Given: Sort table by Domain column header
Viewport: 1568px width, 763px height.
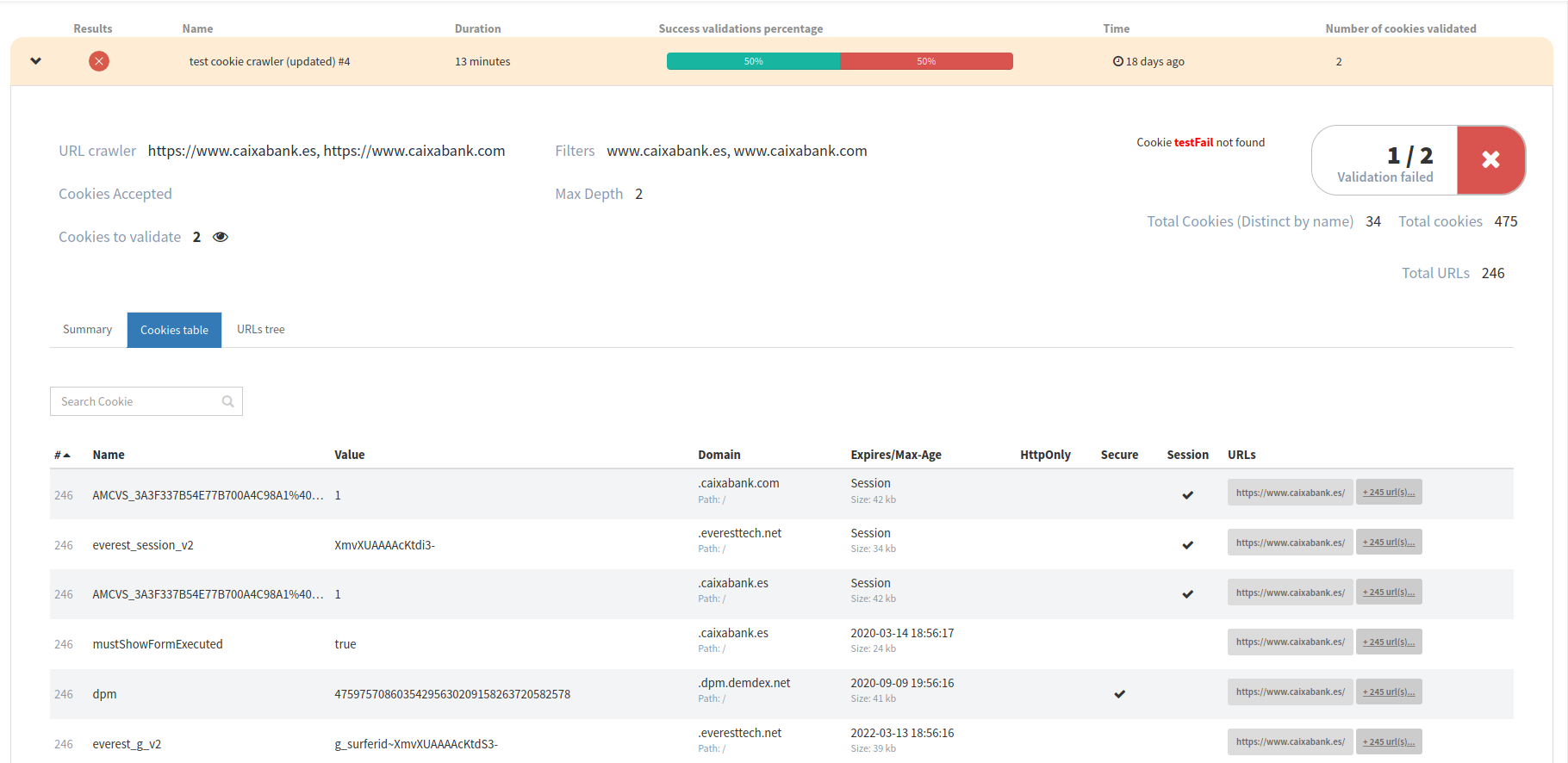Looking at the screenshot, I should click(x=719, y=455).
